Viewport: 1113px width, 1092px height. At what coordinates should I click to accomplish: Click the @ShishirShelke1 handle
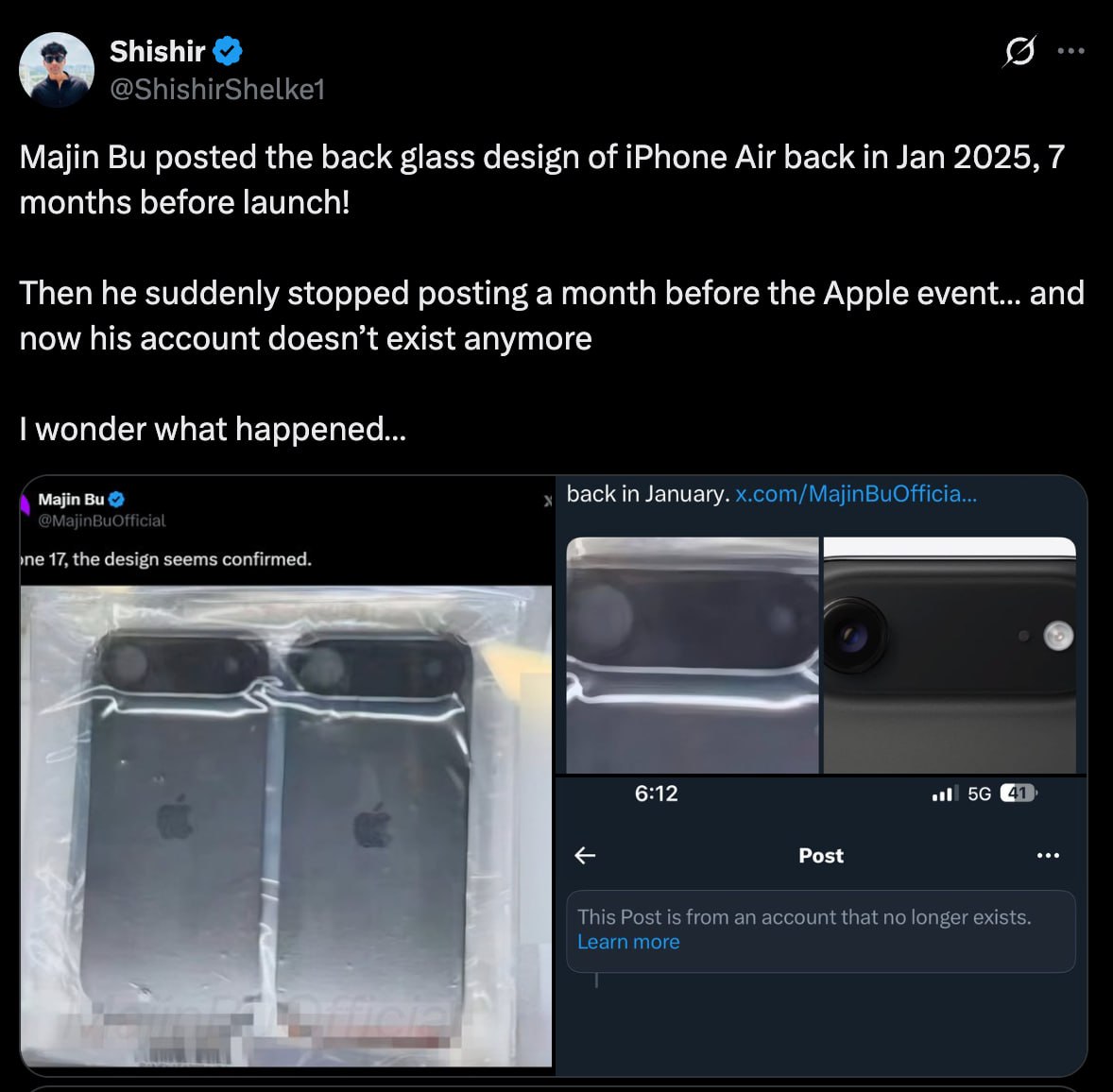point(216,91)
